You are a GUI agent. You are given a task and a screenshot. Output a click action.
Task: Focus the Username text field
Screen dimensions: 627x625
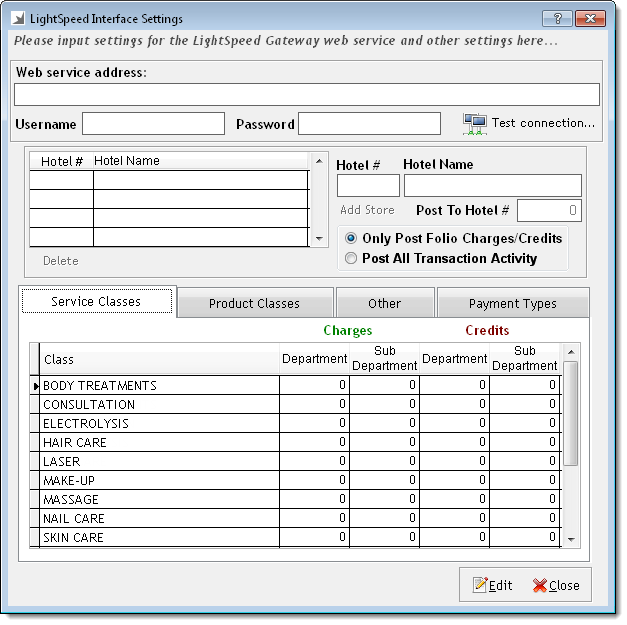153,124
